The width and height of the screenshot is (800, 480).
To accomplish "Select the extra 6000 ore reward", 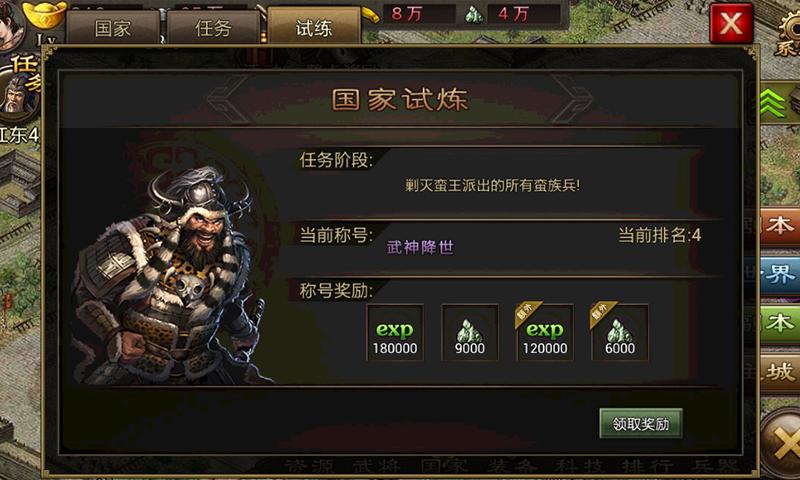I will (619, 333).
